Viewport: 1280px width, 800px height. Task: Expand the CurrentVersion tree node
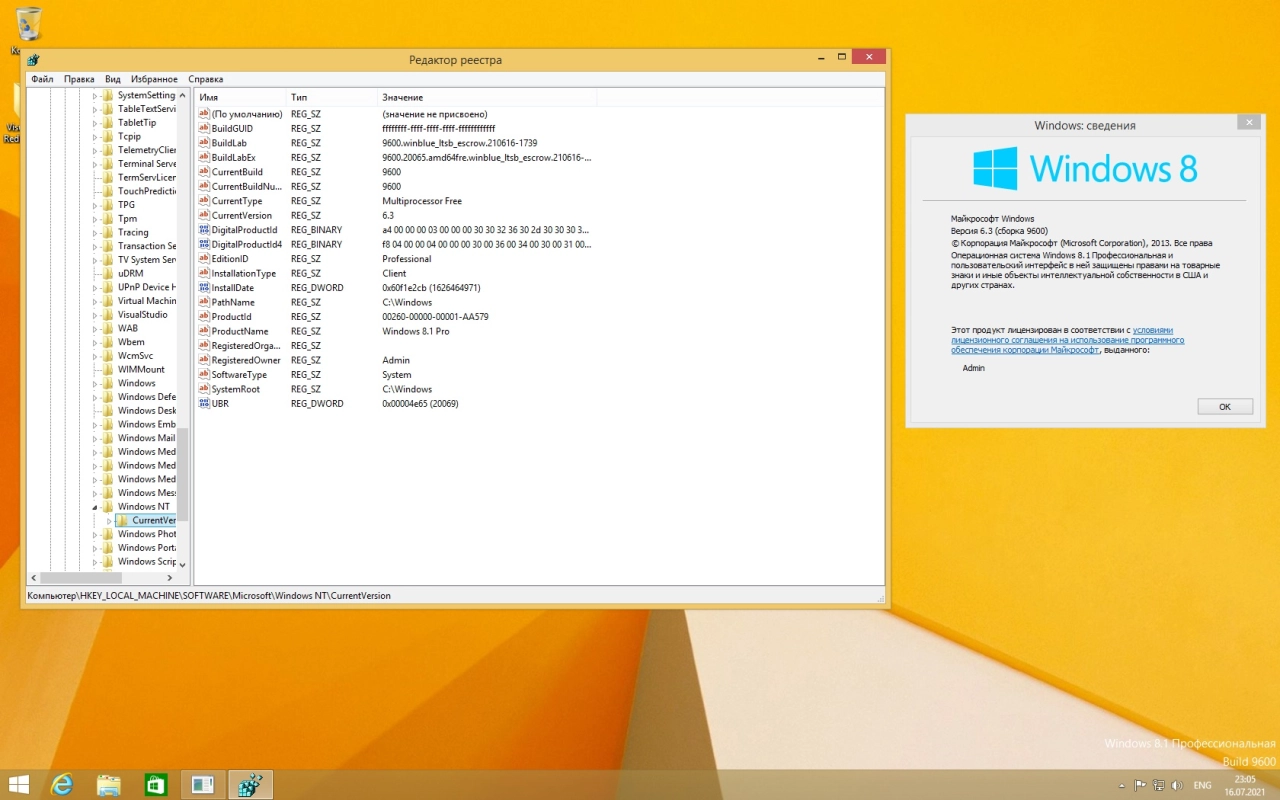[110, 521]
